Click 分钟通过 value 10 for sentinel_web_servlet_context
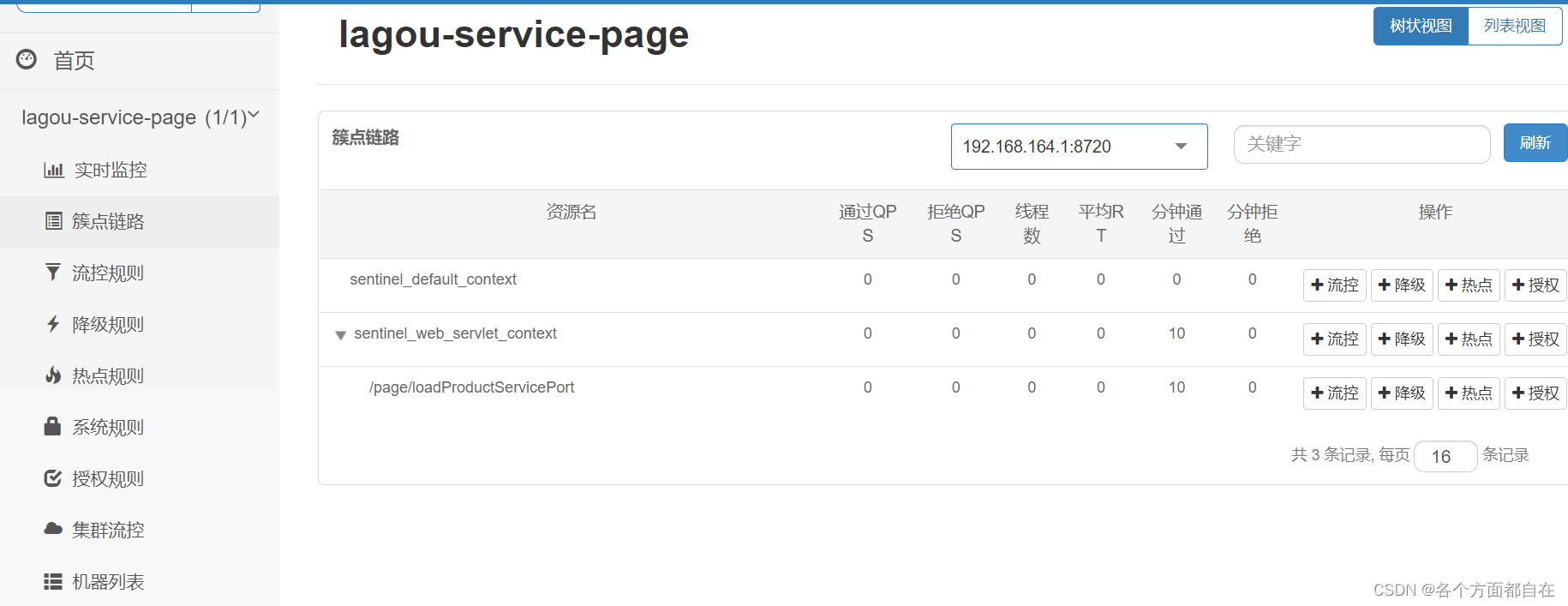The height and width of the screenshot is (606, 1568). click(x=1176, y=333)
